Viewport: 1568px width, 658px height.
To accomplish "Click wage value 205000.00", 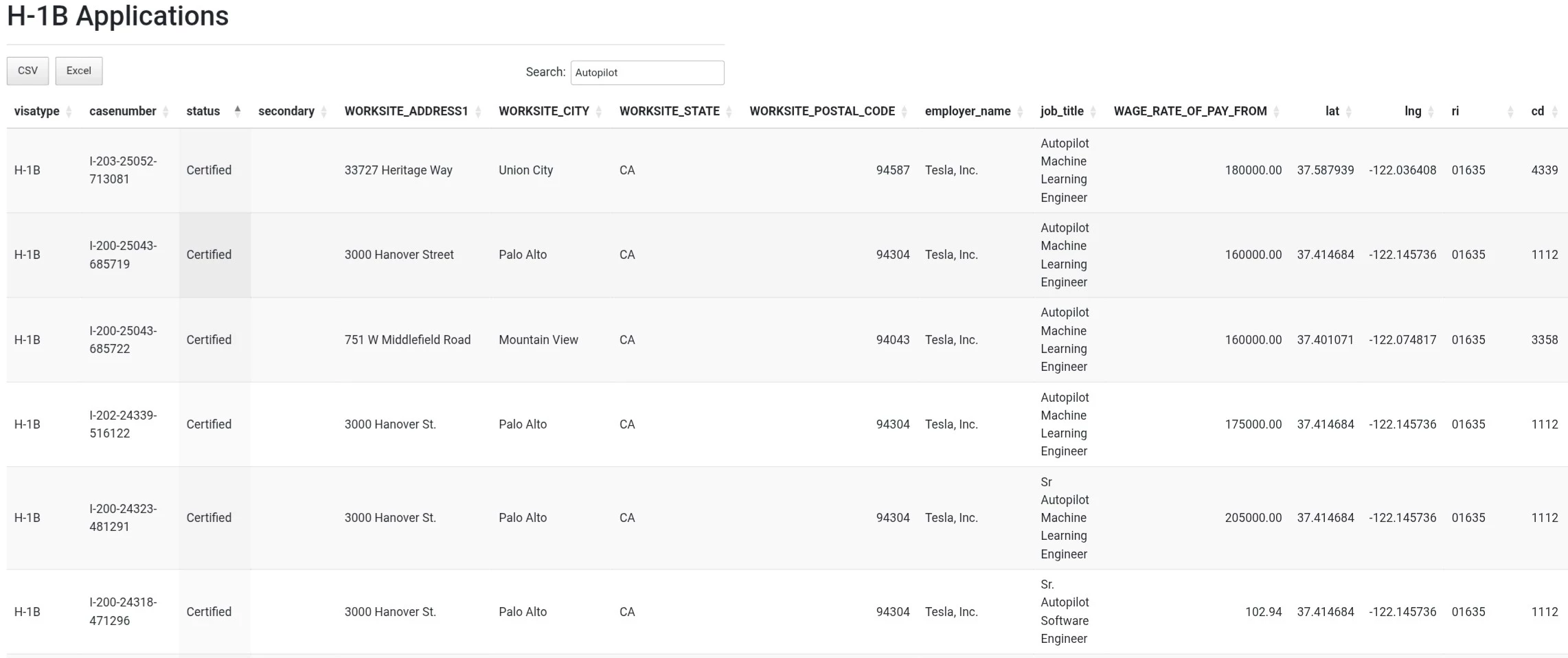I will click(1253, 518).
